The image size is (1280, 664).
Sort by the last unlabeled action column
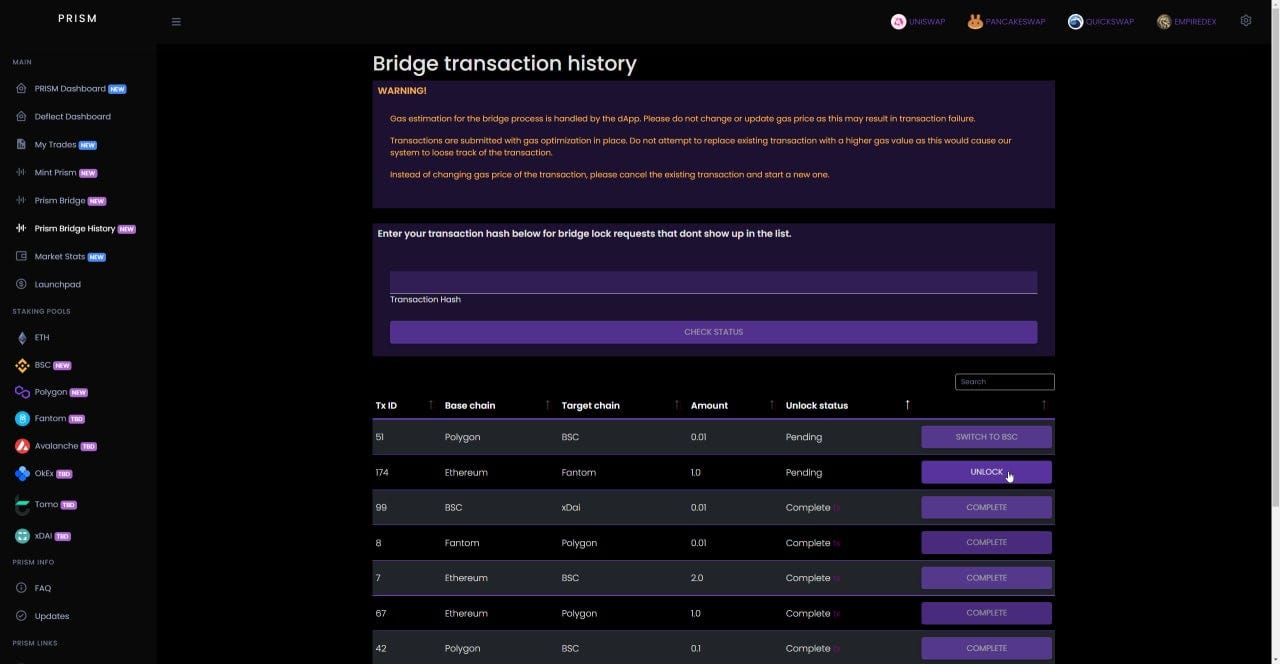986,405
